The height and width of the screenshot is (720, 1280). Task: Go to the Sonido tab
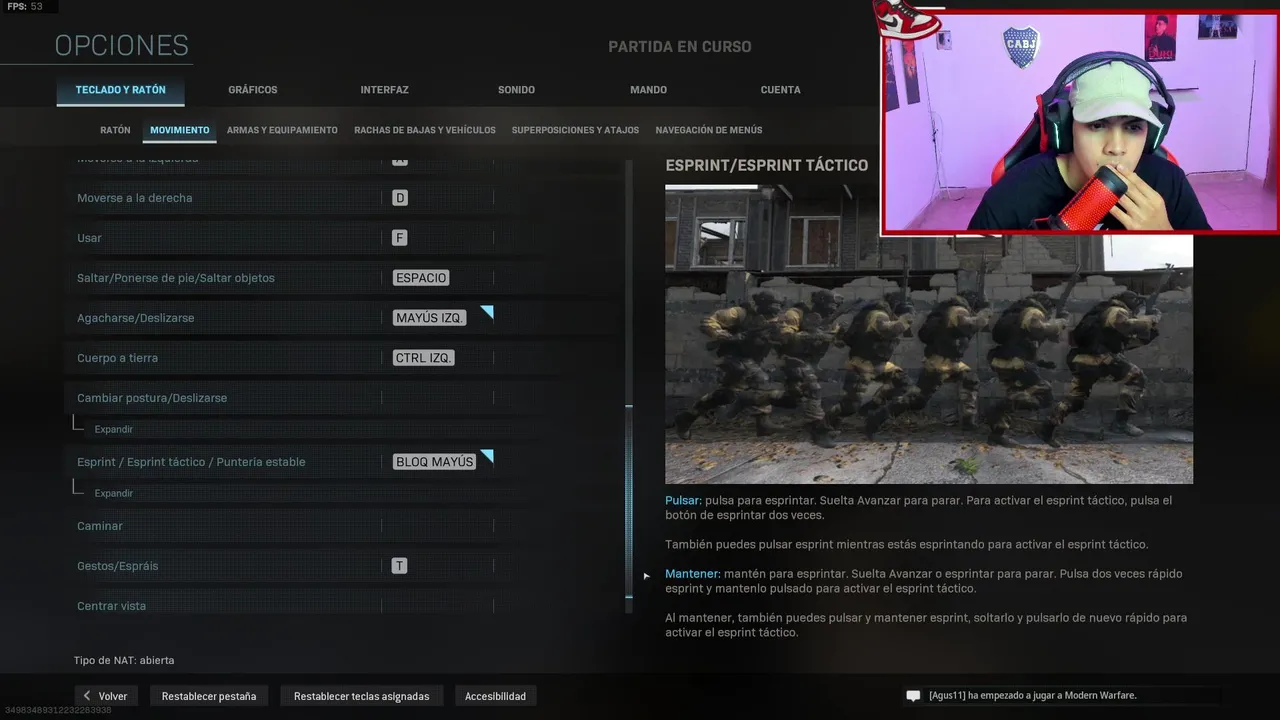(x=517, y=90)
